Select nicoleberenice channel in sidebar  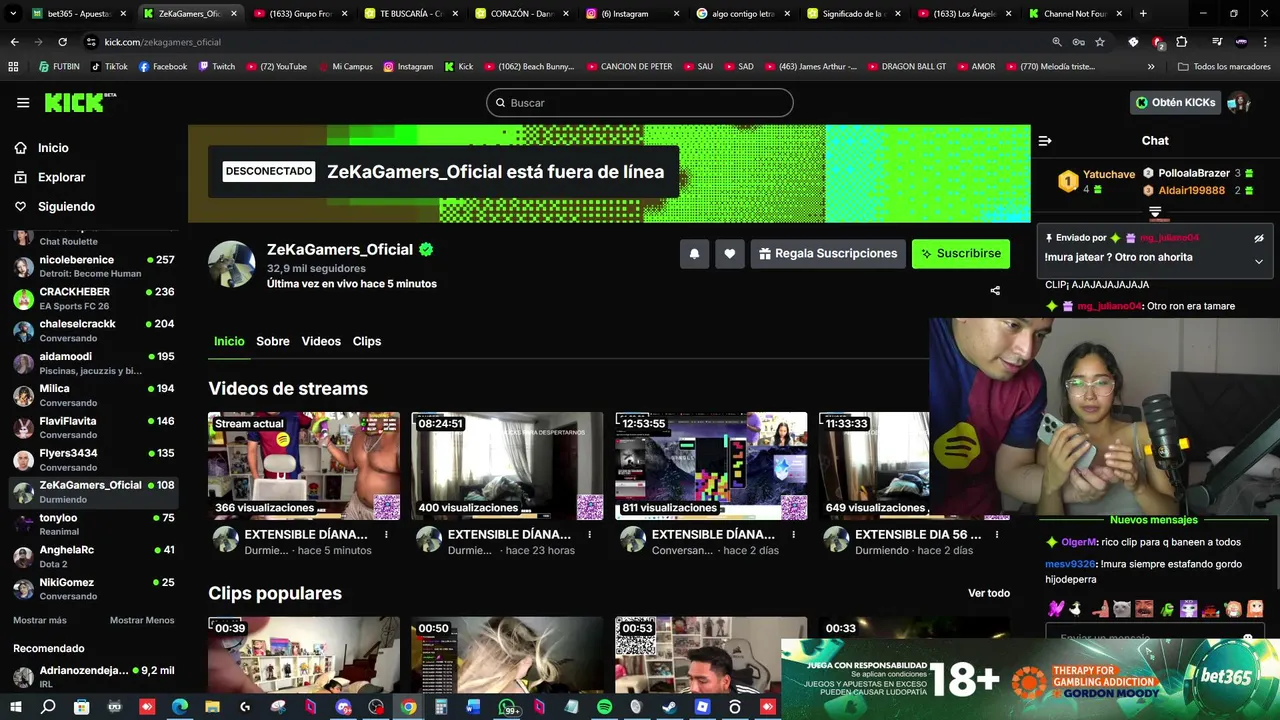[x=94, y=266]
